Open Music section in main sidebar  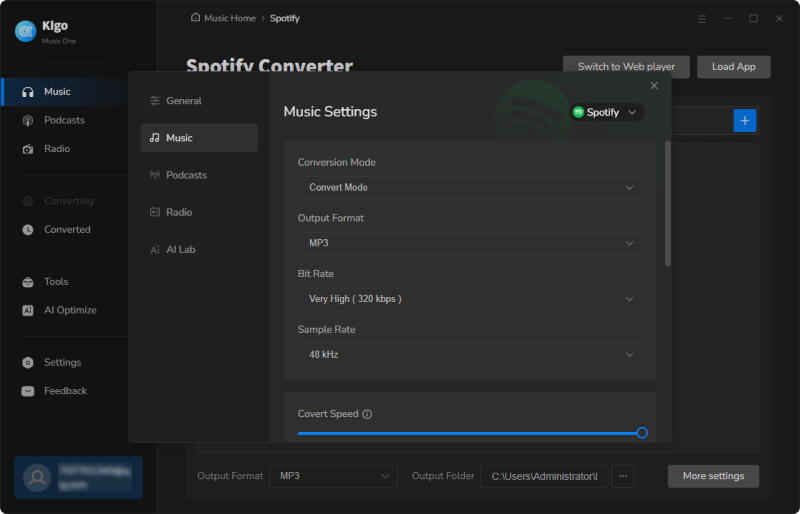(x=65, y=92)
